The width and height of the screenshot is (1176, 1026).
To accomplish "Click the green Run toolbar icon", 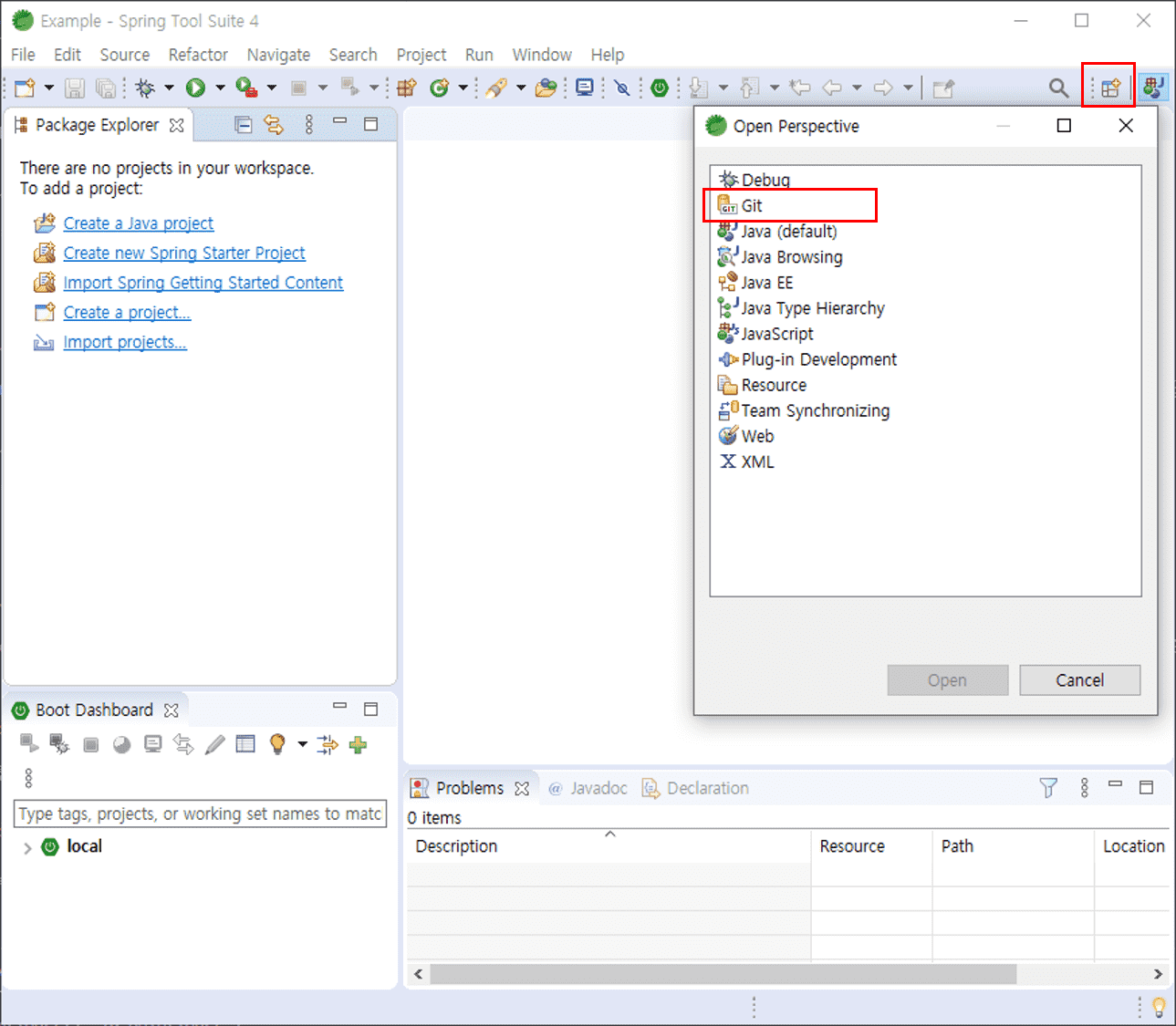I will pos(195,88).
